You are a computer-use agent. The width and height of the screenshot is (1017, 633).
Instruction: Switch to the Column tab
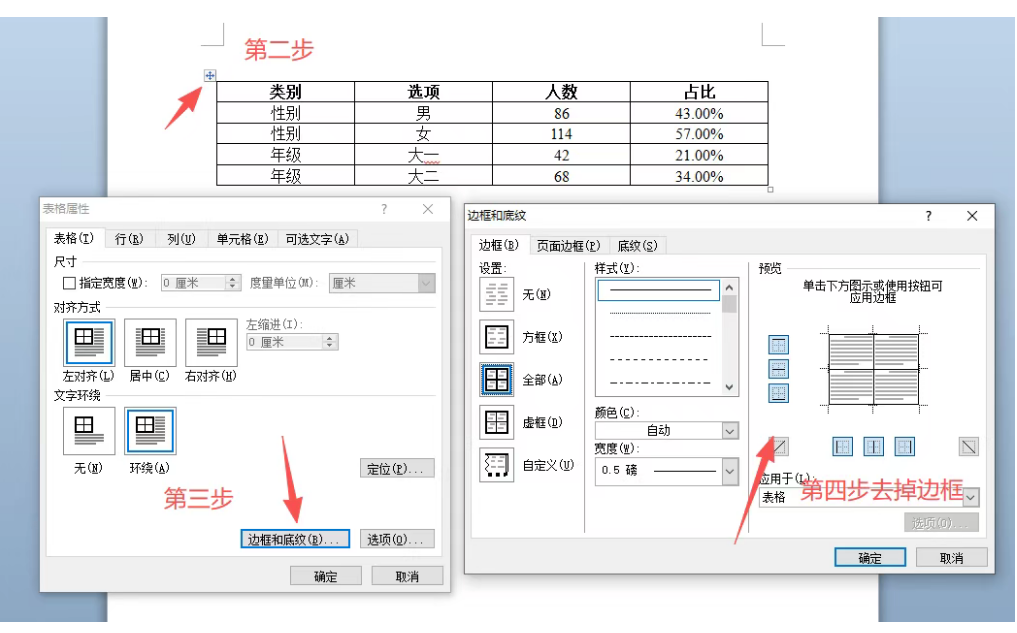click(x=181, y=239)
